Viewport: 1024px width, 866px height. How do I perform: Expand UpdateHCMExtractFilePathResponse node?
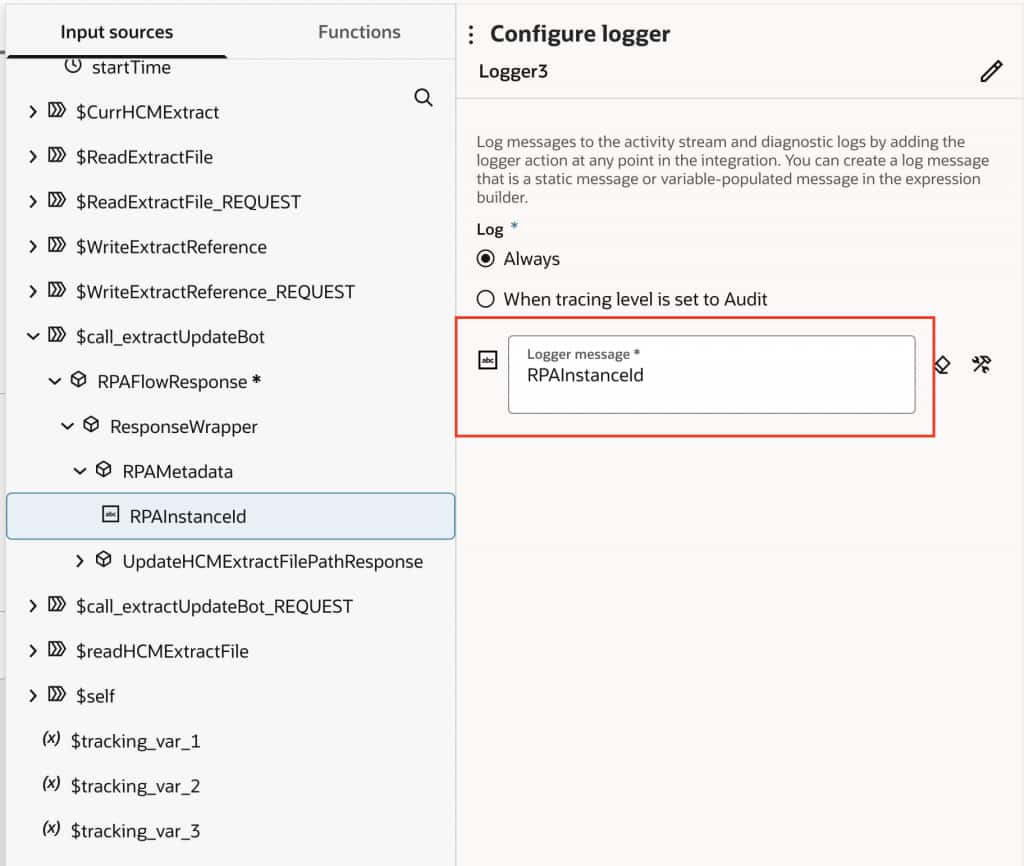(80, 561)
